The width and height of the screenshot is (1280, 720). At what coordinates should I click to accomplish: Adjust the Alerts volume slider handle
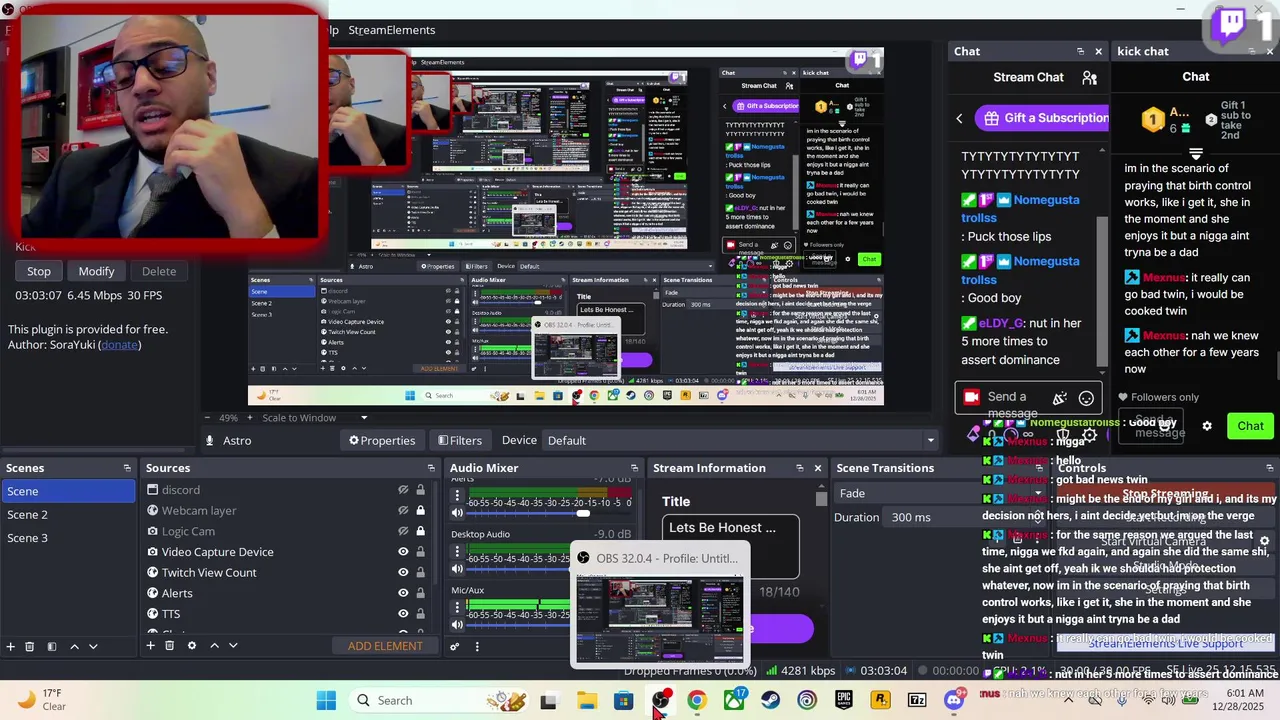(583, 513)
